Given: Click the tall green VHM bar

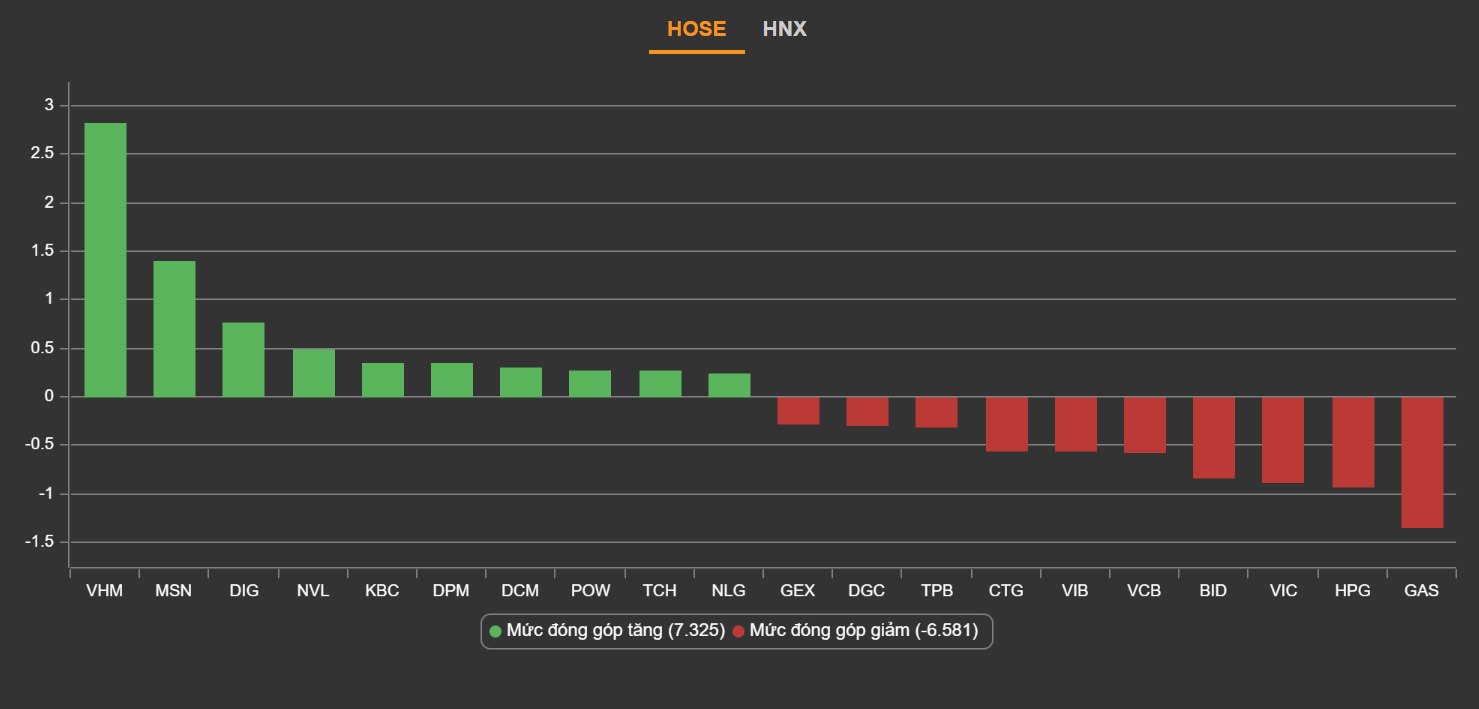Looking at the screenshot, I should click(105, 260).
